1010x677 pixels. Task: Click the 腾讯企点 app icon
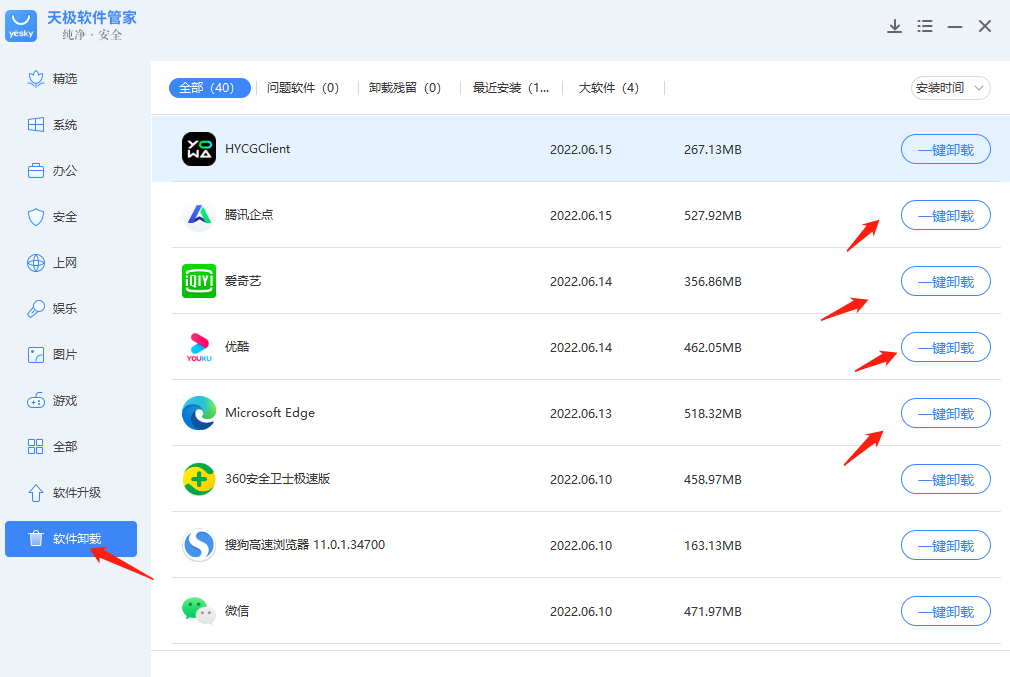(199, 215)
